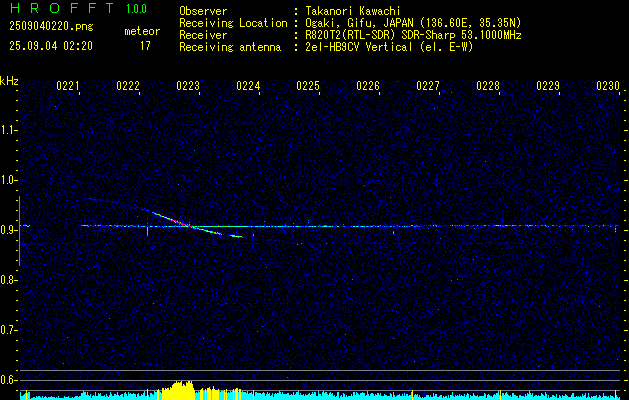Click the timestamp 25.09.04 02:20
The width and height of the screenshot is (629, 400).
tap(51, 46)
